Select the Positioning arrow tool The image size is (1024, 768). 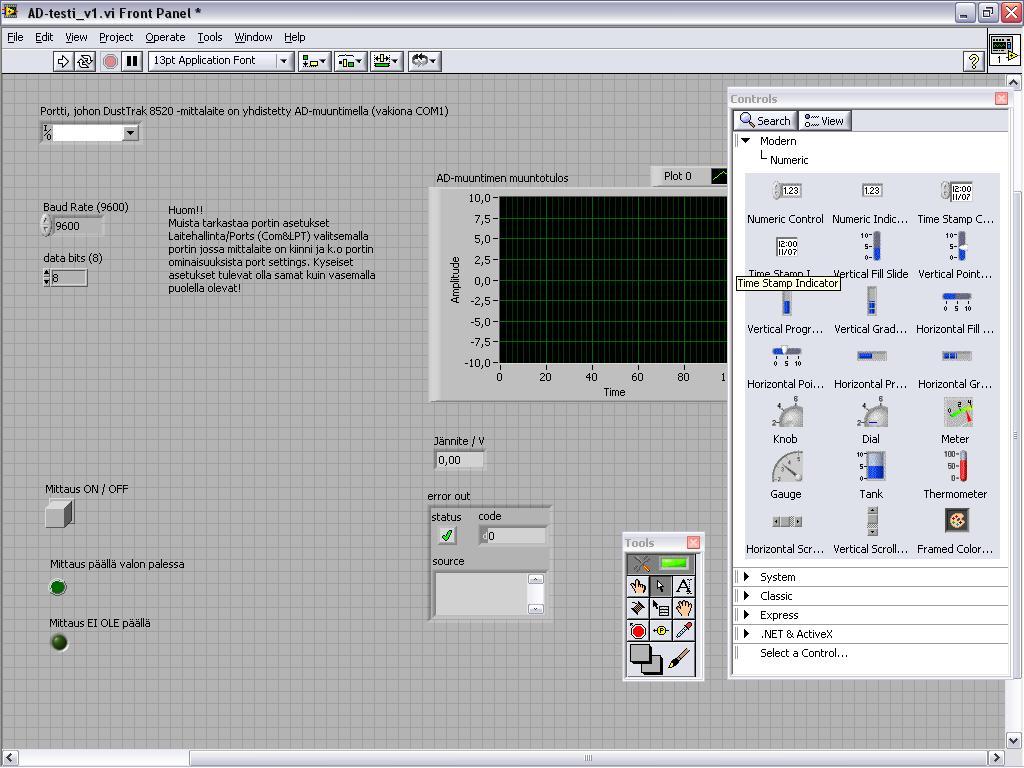pos(660,586)
